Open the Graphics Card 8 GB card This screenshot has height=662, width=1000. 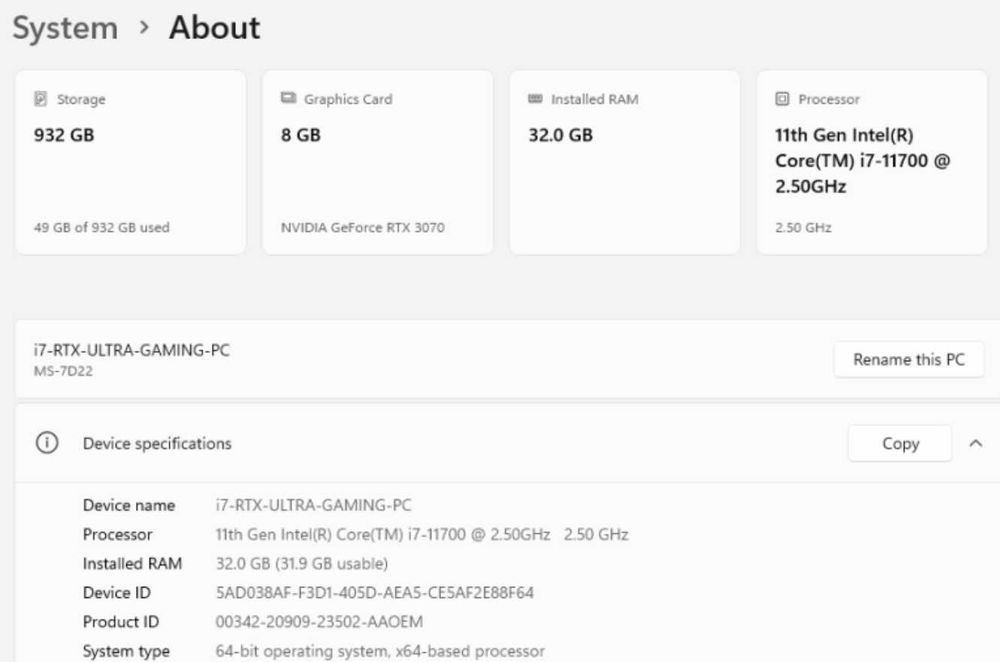[x=378, y=163]
